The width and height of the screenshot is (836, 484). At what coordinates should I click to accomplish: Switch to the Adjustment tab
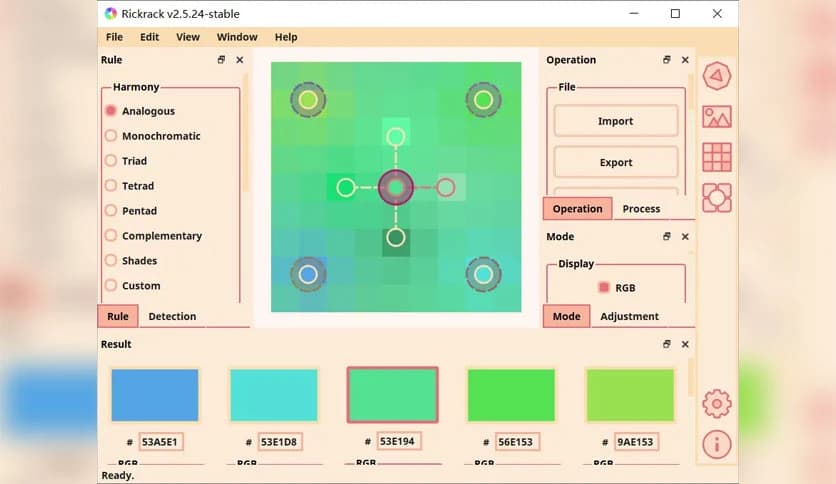click(629, 316)
